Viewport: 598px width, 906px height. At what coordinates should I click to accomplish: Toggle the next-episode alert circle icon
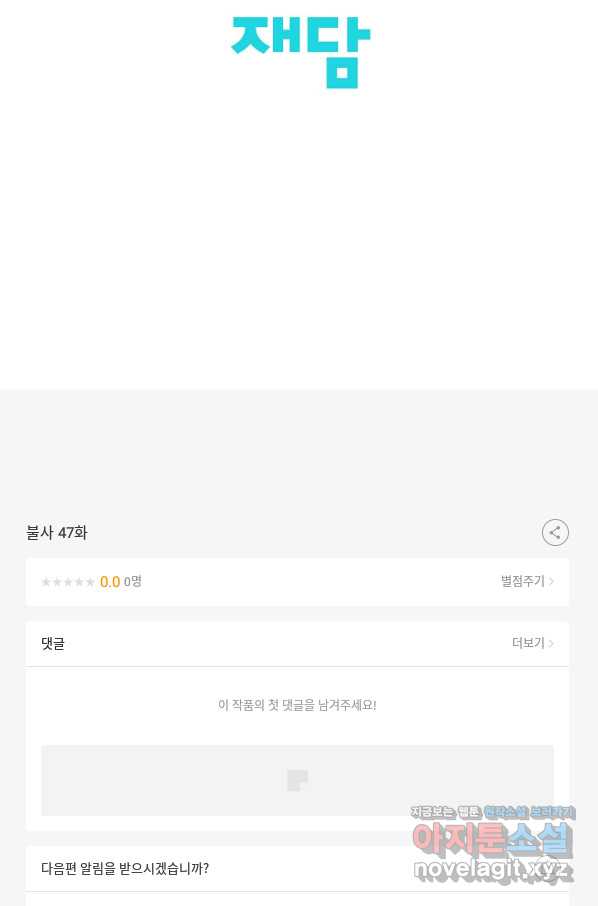[548, 868]
